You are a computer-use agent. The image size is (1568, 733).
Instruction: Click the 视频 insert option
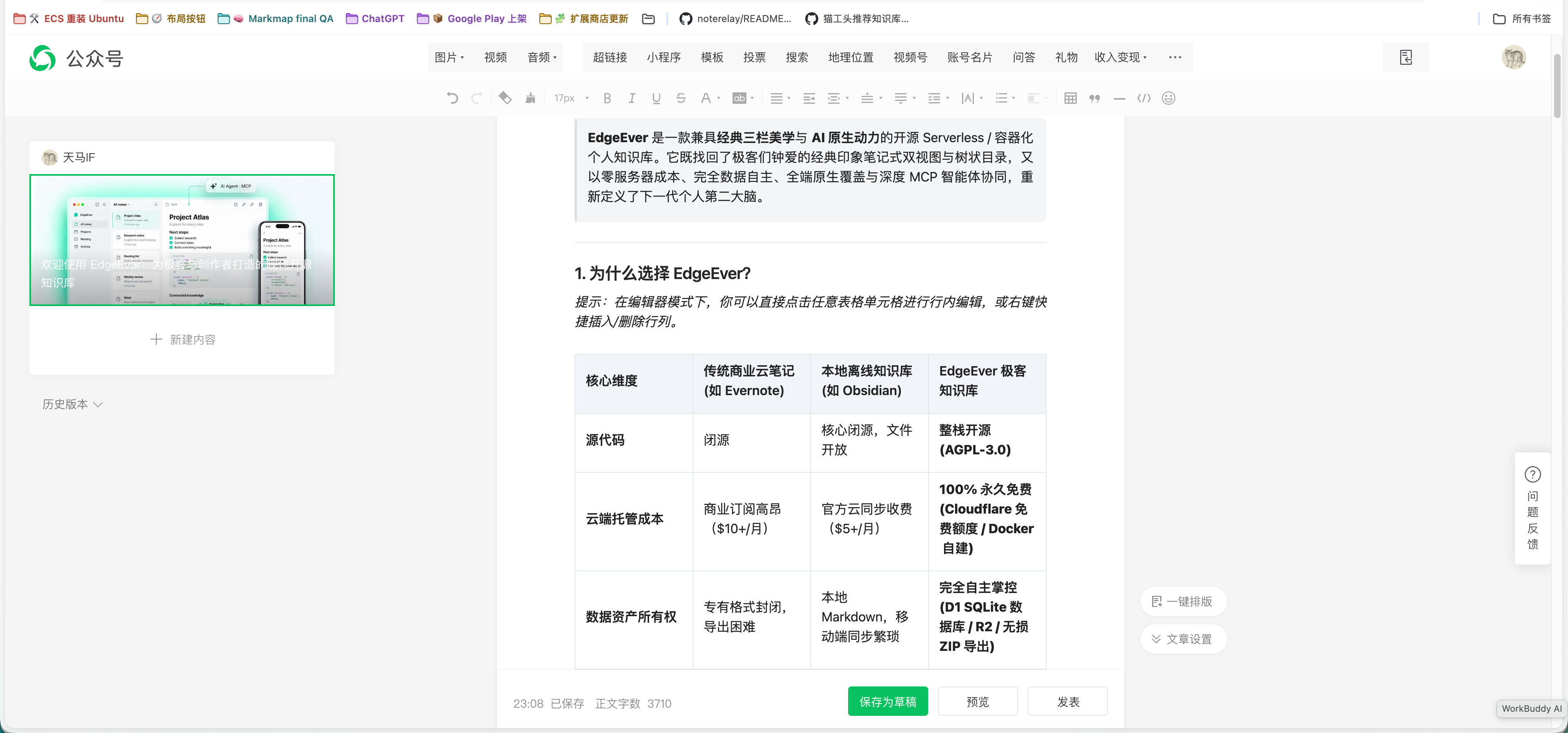click(495, 57)
